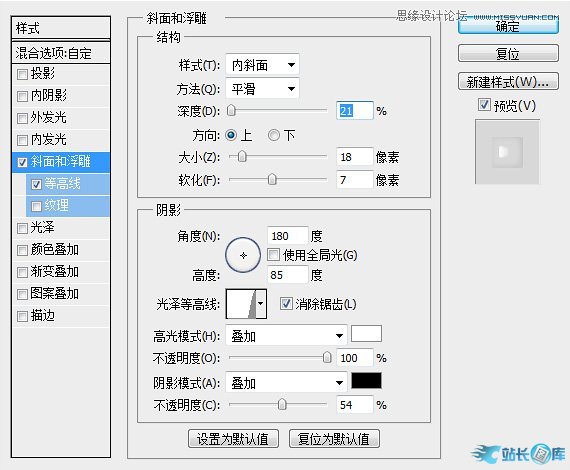The height and width of the screenshot is (470, 570).
Task: Select the 描边 list entry
Action: (61, 316)
